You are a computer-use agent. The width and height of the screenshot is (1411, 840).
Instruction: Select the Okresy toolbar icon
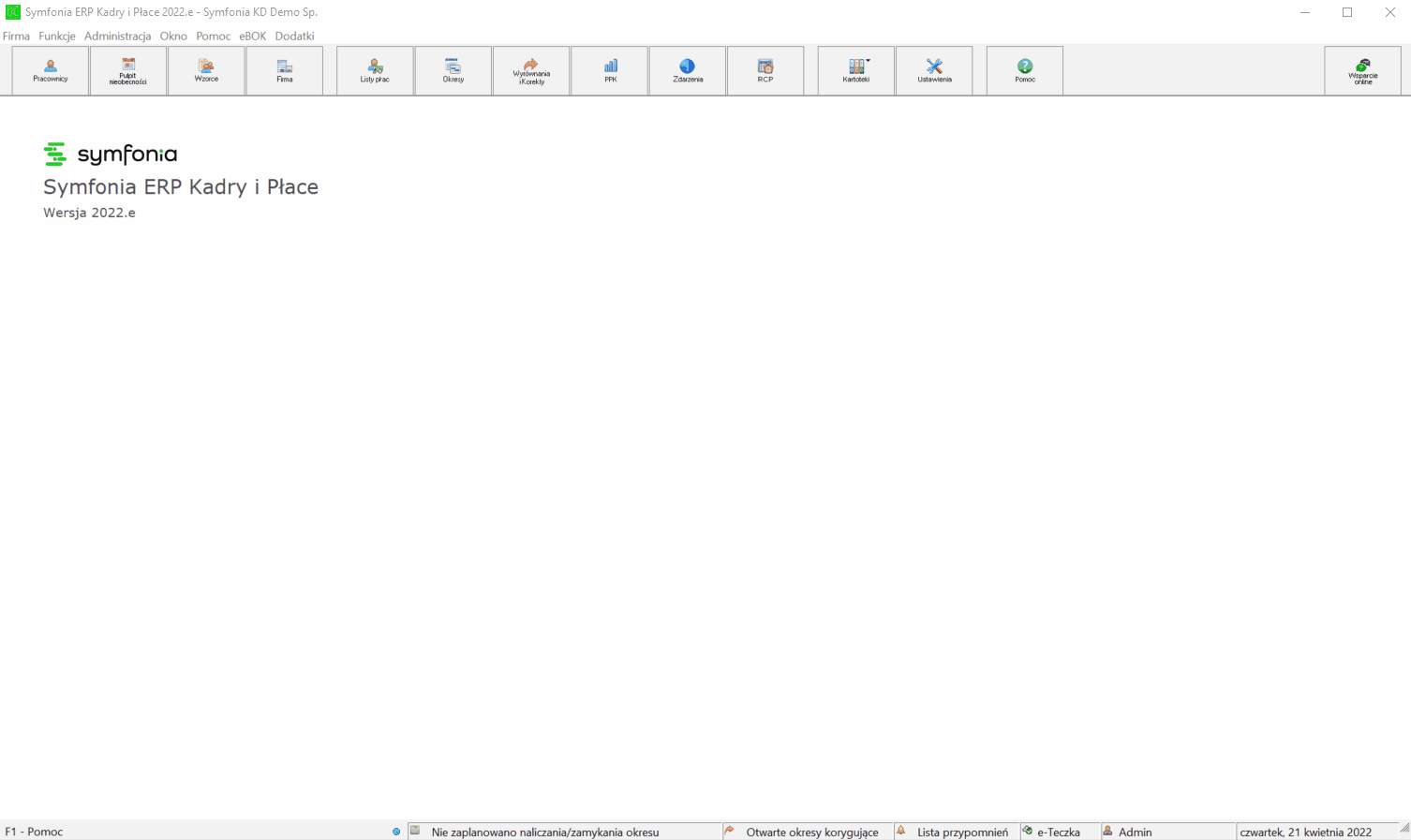453,70
